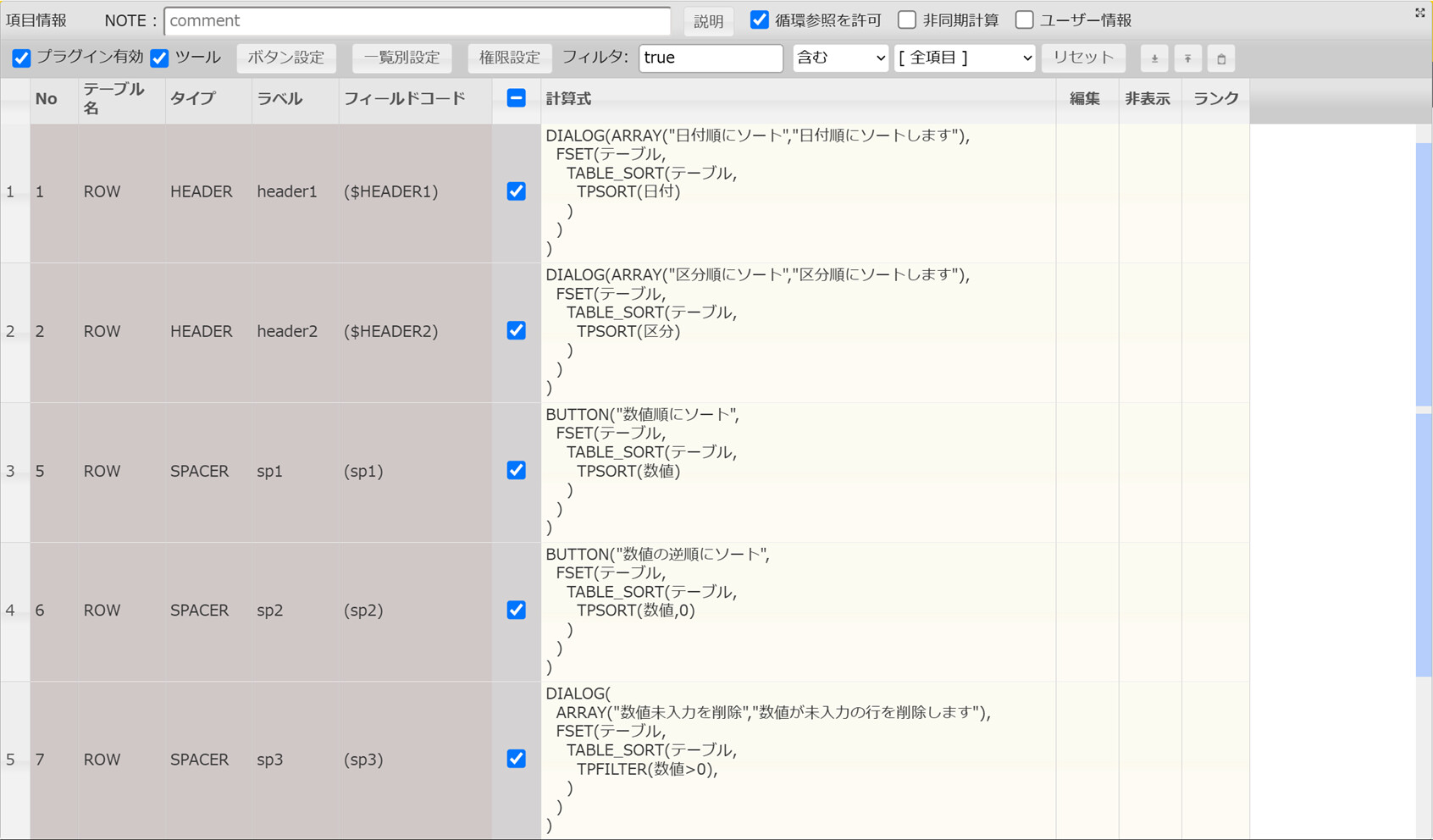Click the フィールドコード column header
This screenshot has width=1433, height=840.
[x=404, y=99]
